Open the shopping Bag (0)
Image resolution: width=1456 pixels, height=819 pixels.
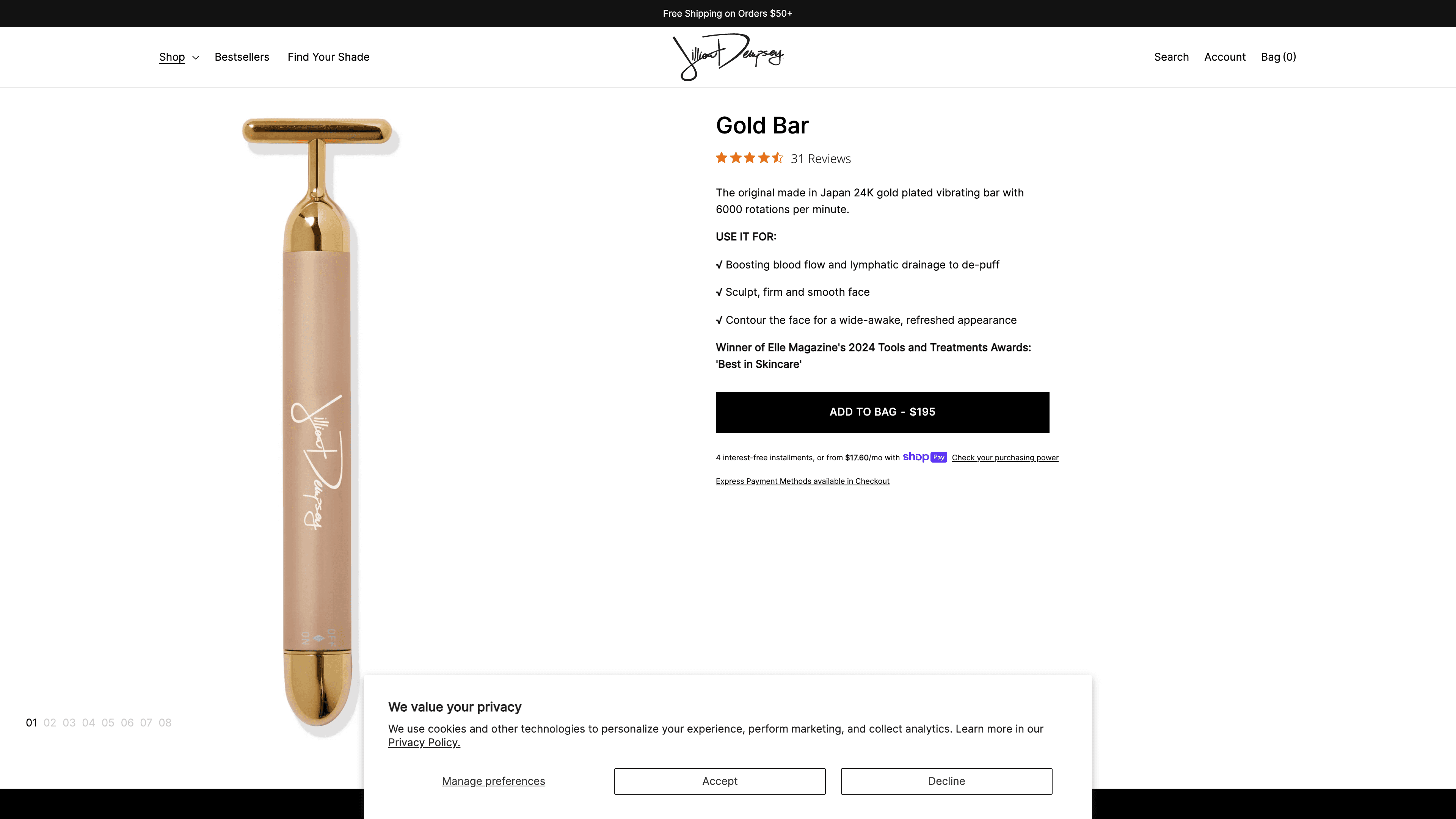(x=1278, y=57)
